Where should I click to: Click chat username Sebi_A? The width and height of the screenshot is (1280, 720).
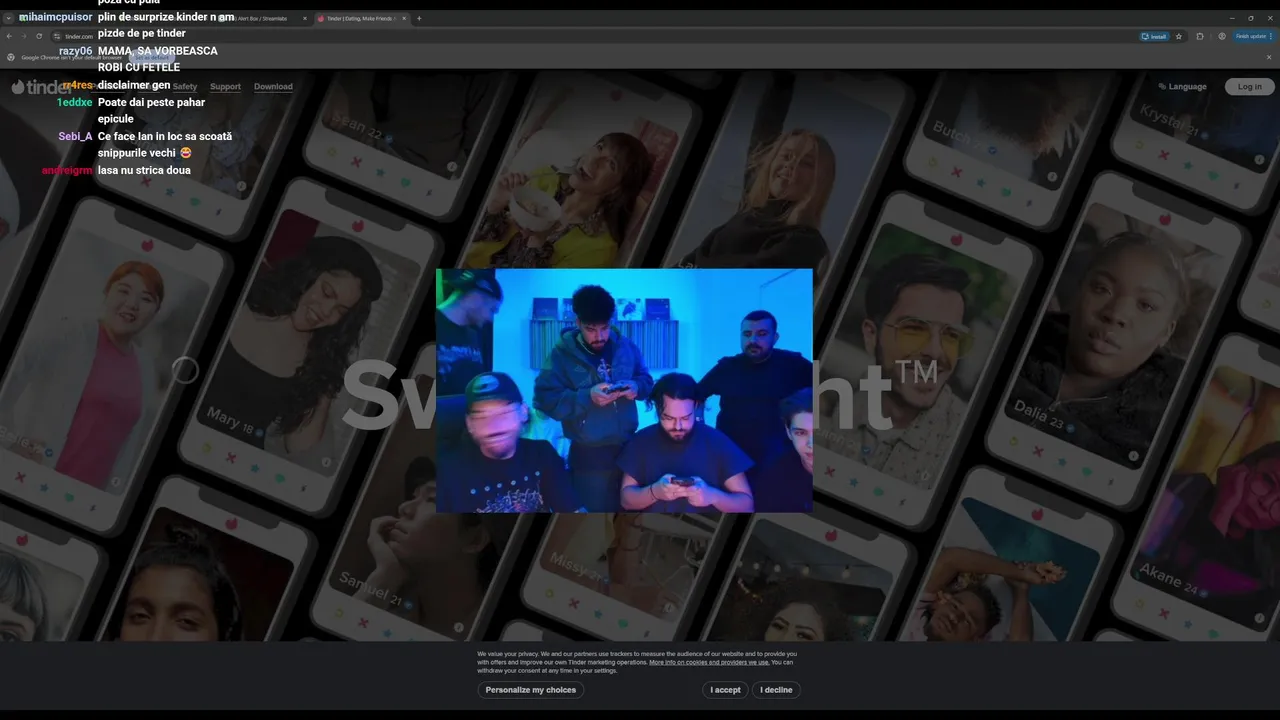75,136
